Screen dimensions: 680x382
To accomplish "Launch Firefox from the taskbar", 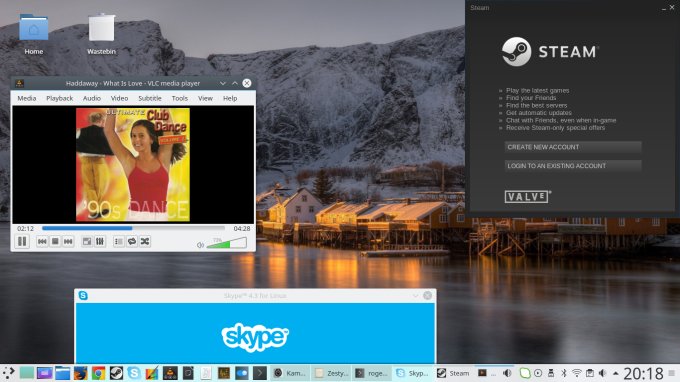I will (80, 373).
